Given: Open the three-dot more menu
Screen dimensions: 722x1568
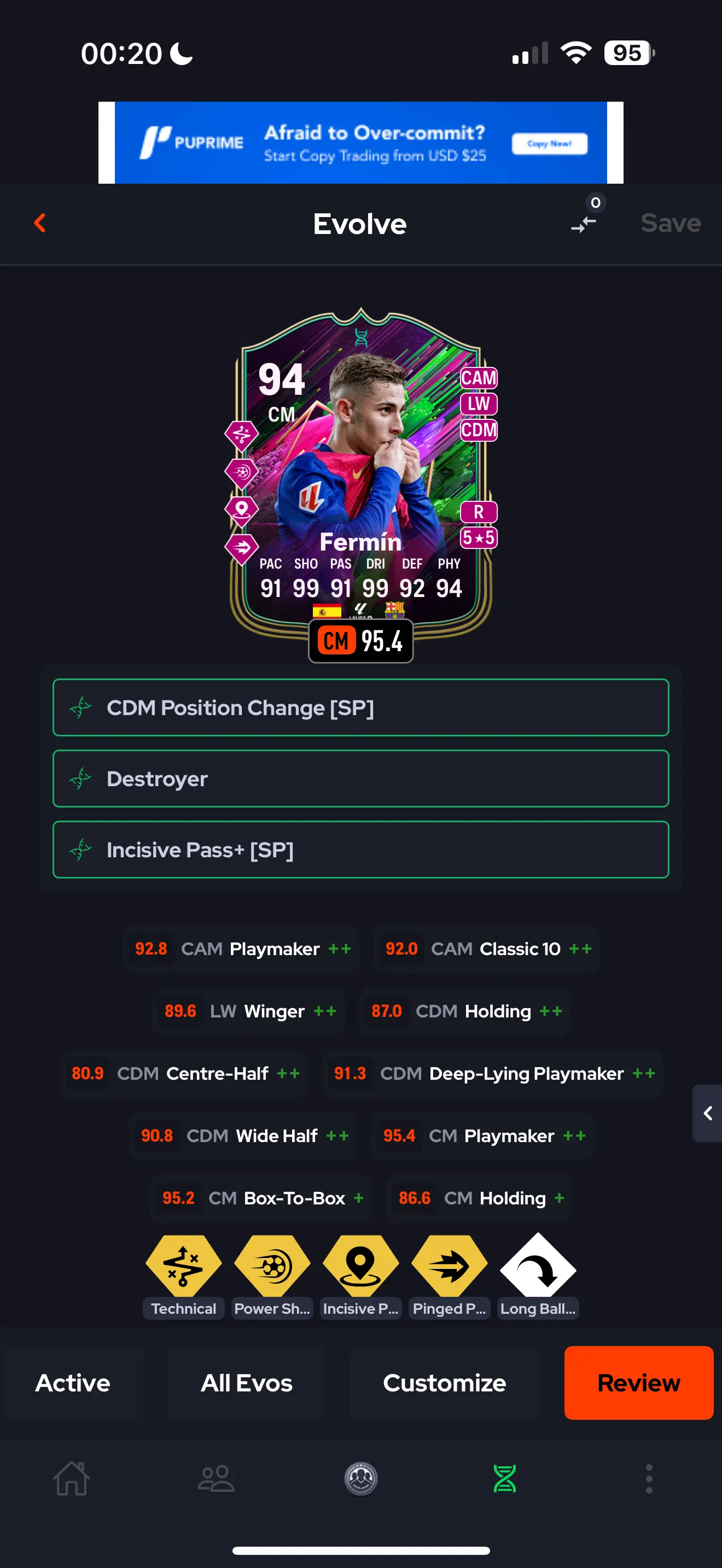Looking at the screenshot, I should pos(649,1478).
